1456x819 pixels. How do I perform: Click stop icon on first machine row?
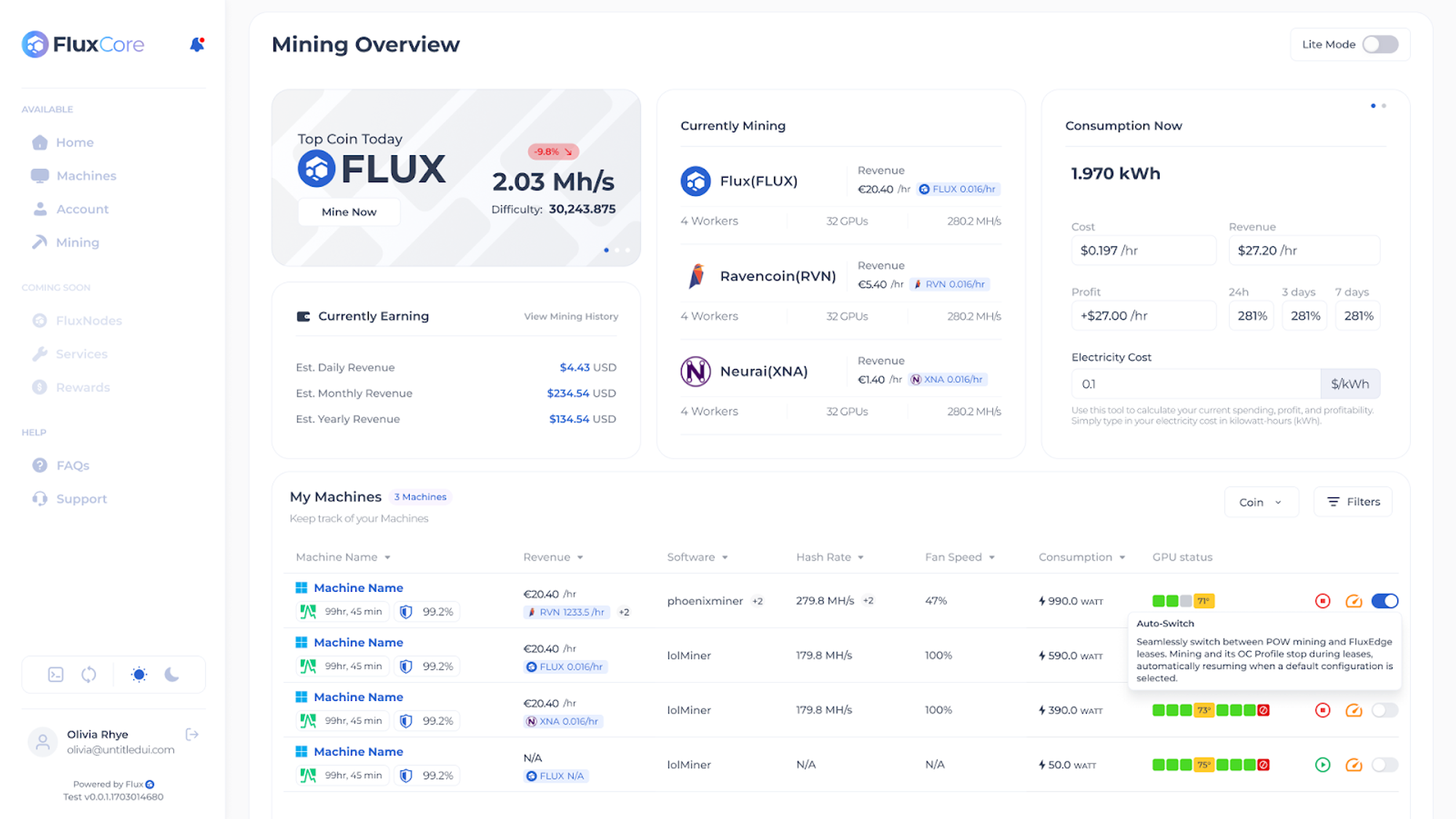point(1323,601)
